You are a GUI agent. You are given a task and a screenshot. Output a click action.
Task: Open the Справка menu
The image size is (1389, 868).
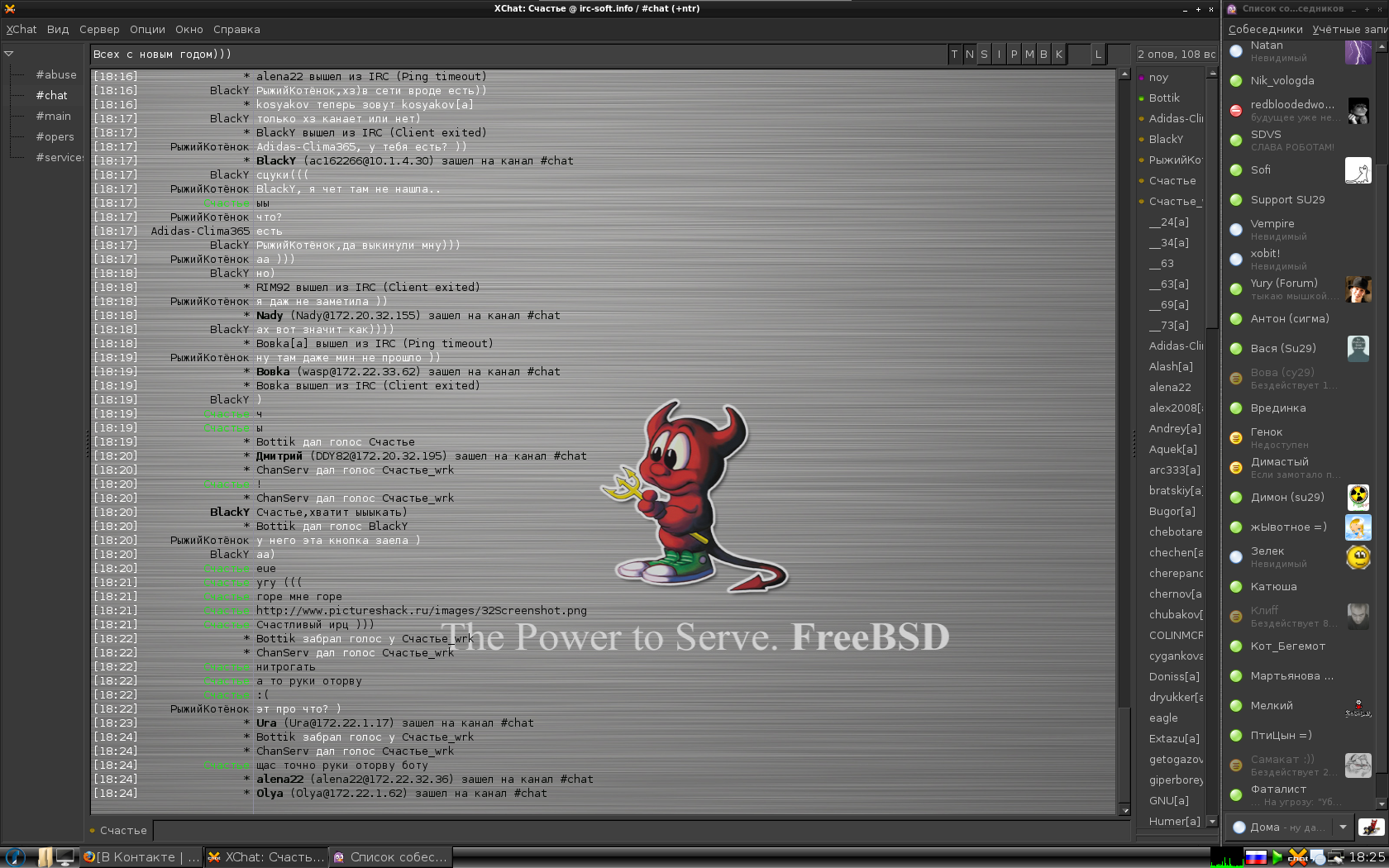click(x=236, y=30)
